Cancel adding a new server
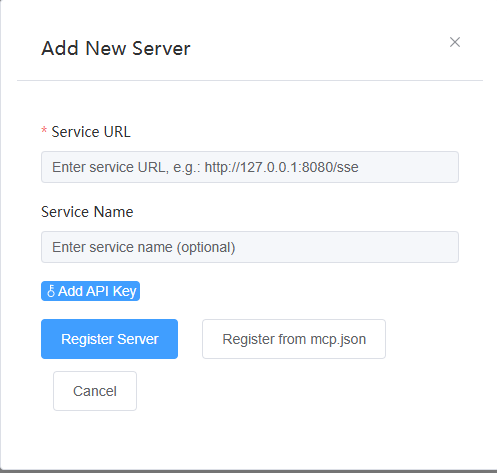 (x=95, y=391)
